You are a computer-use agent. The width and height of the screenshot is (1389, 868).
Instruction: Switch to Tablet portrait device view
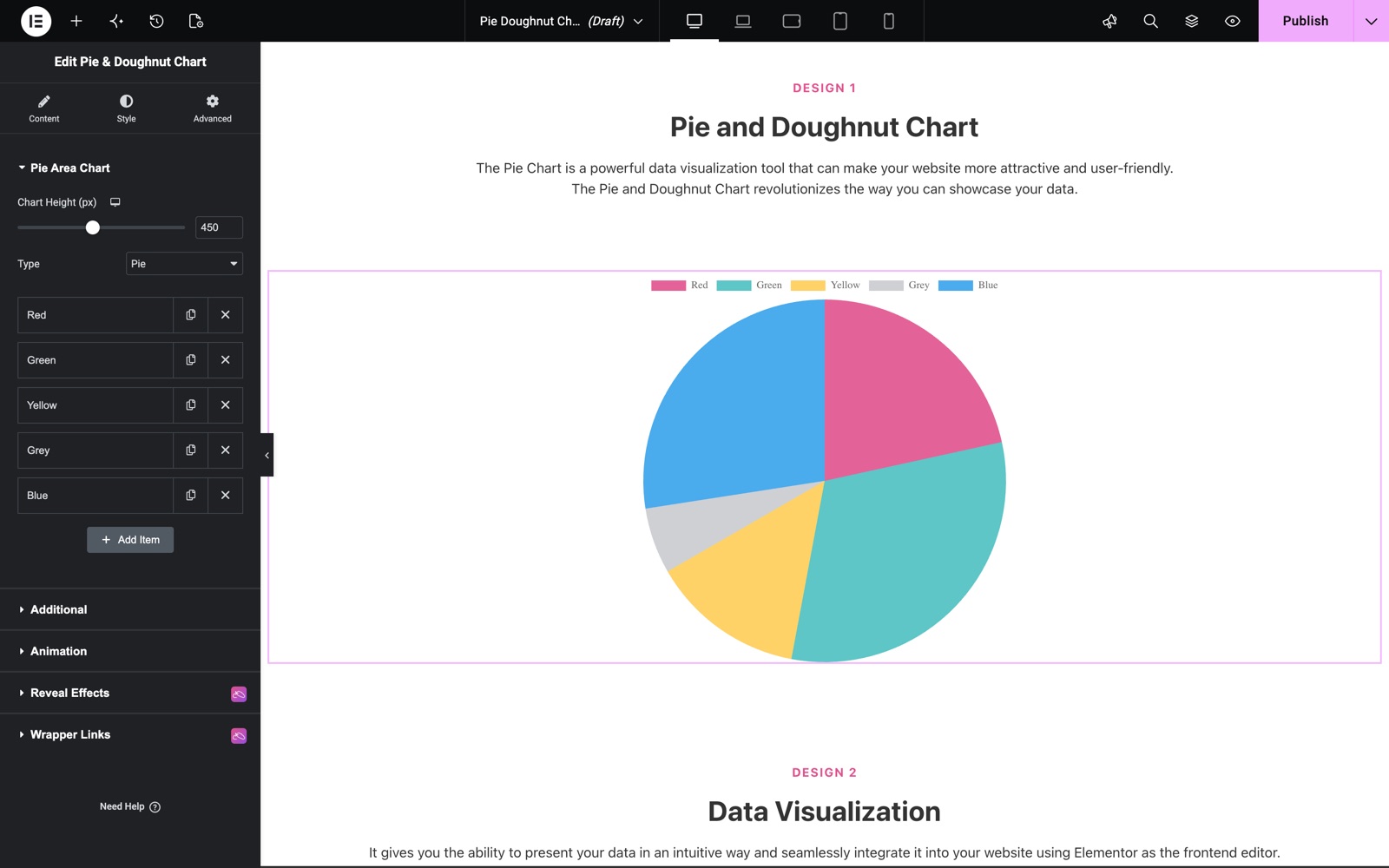click(x=840, y=21)
